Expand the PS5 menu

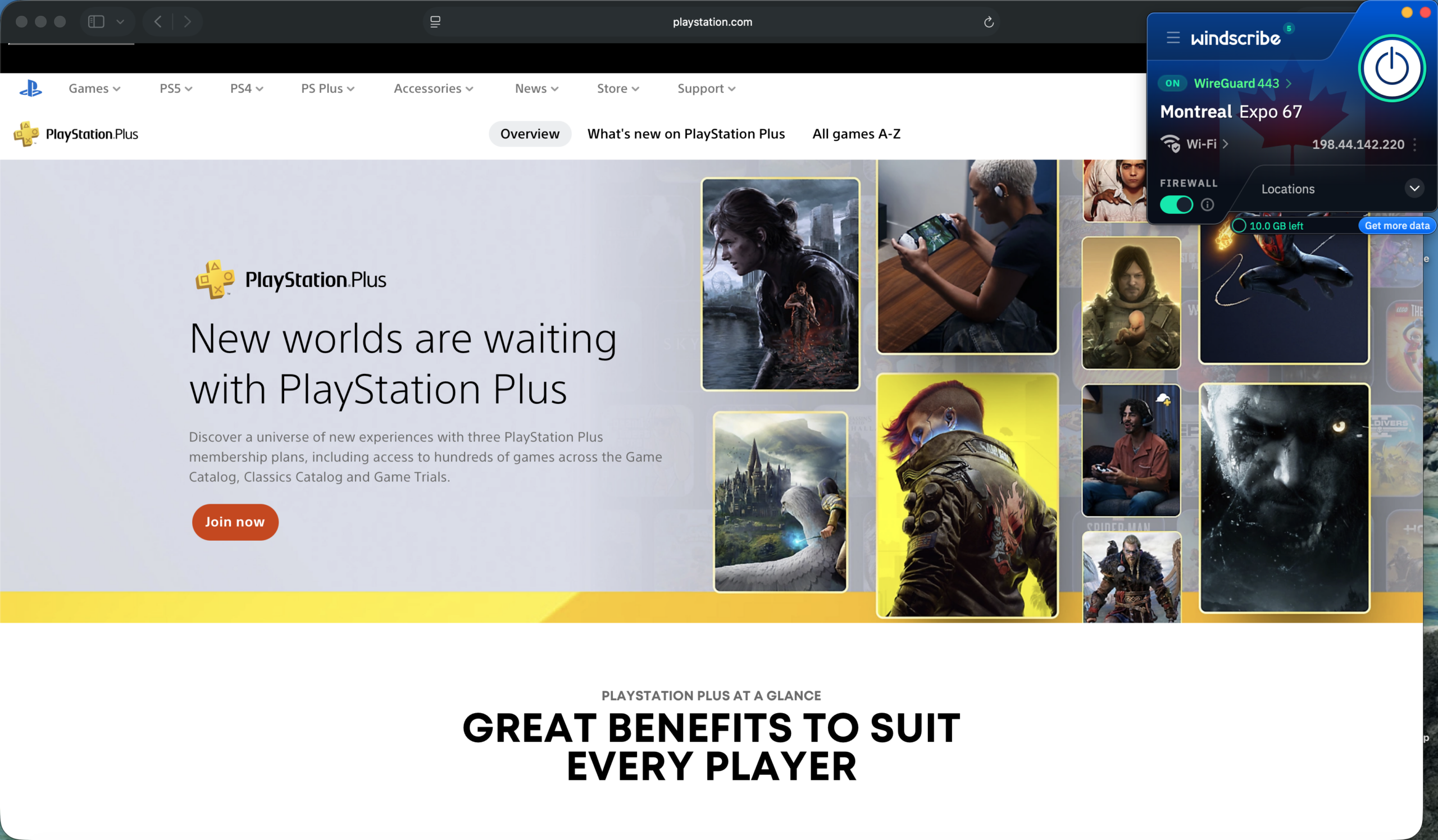click(x=176, y=88)
